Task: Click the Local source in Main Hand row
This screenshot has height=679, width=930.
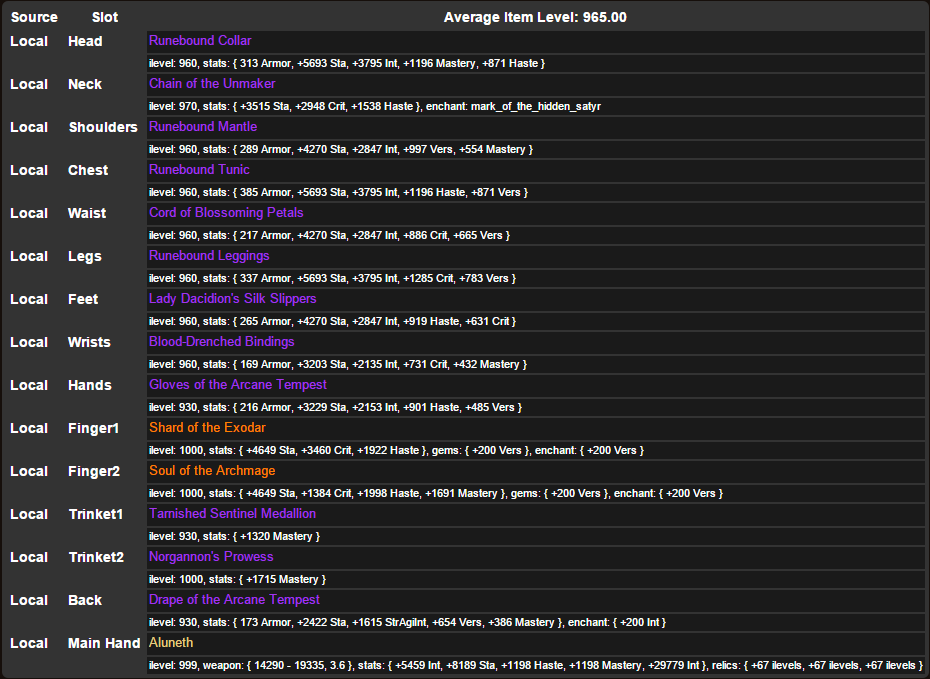Action: tap(28, 643)
